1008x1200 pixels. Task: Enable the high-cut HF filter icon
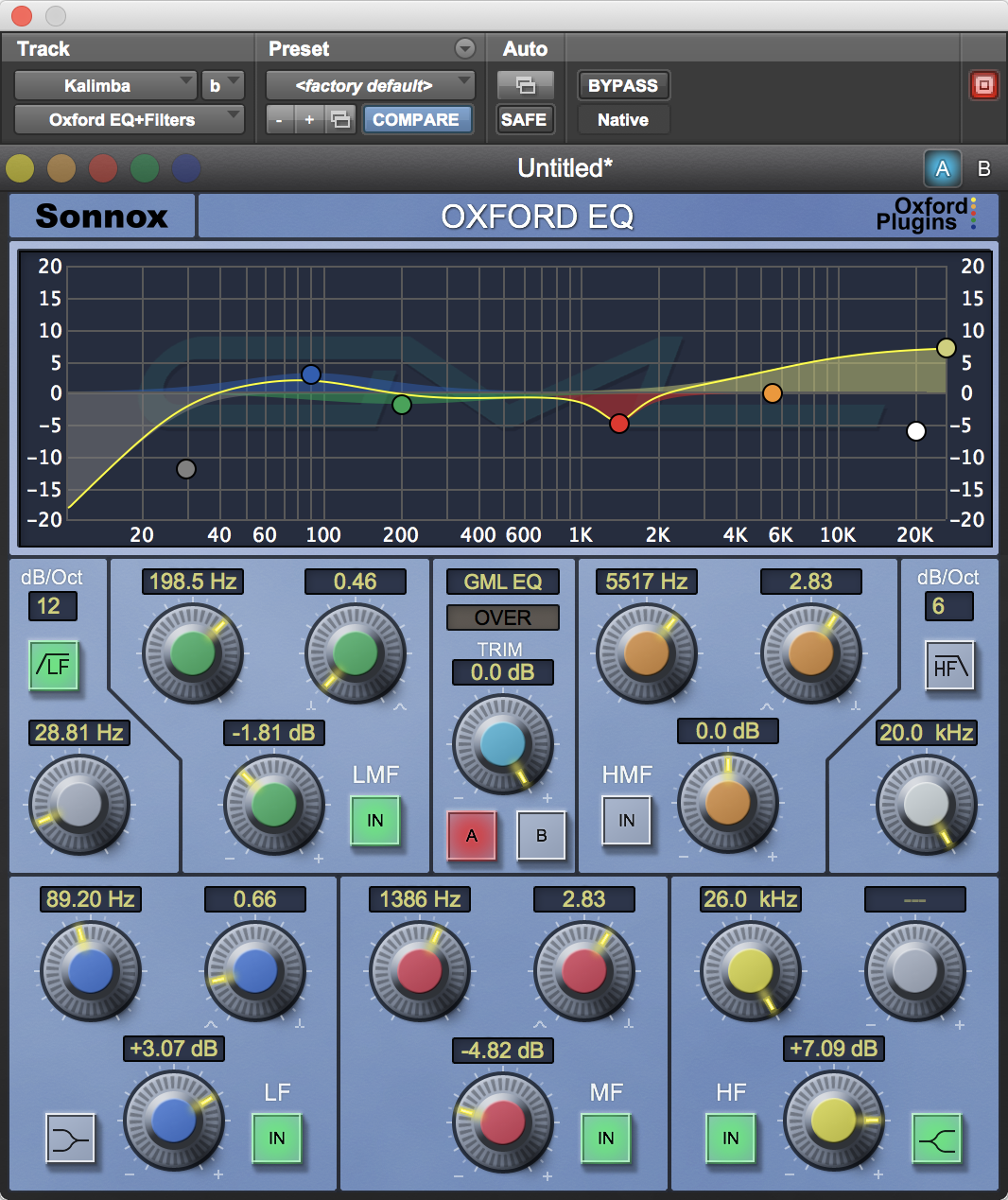point(949,666)
